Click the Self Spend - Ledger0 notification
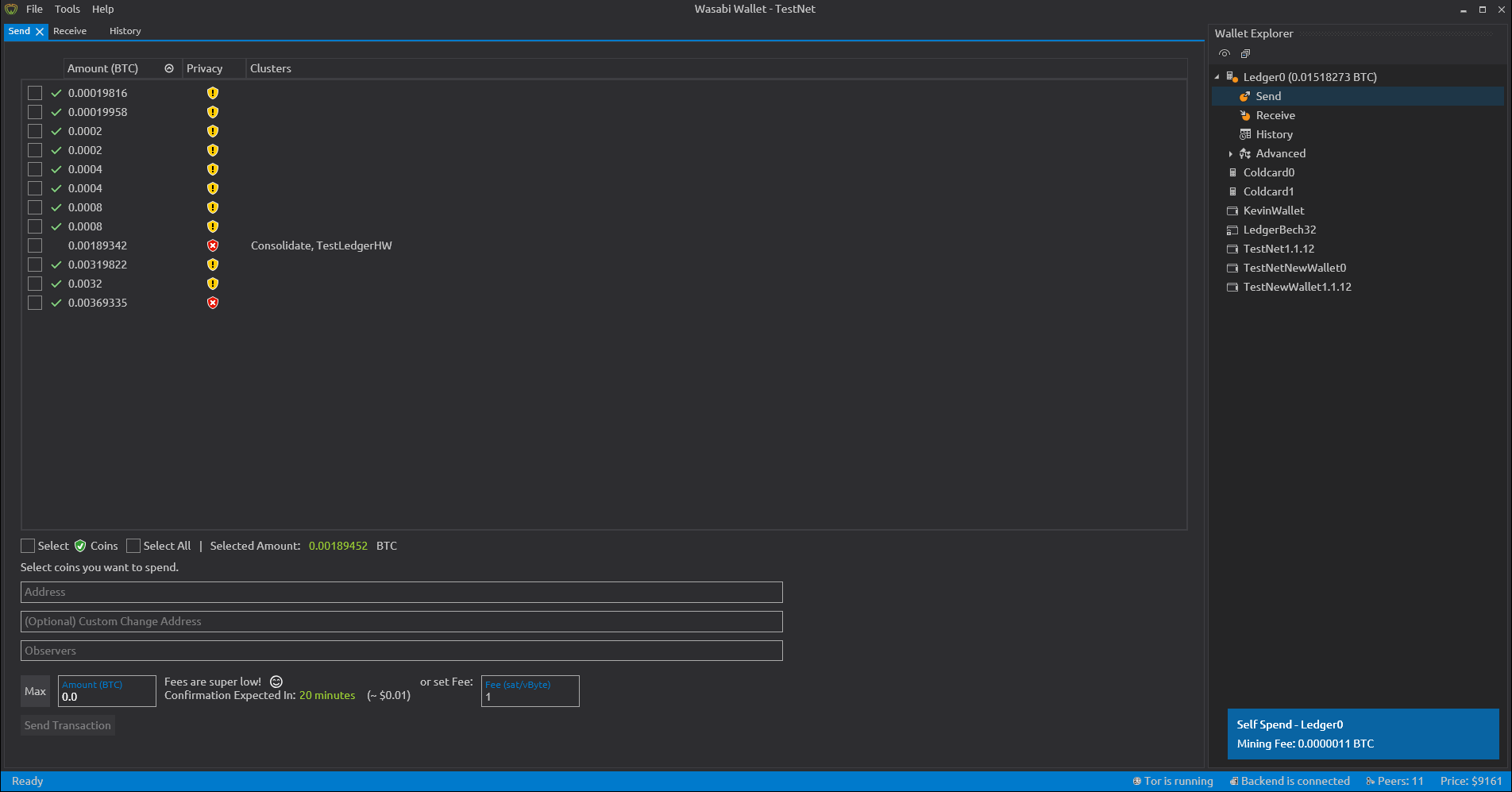 1363,734
